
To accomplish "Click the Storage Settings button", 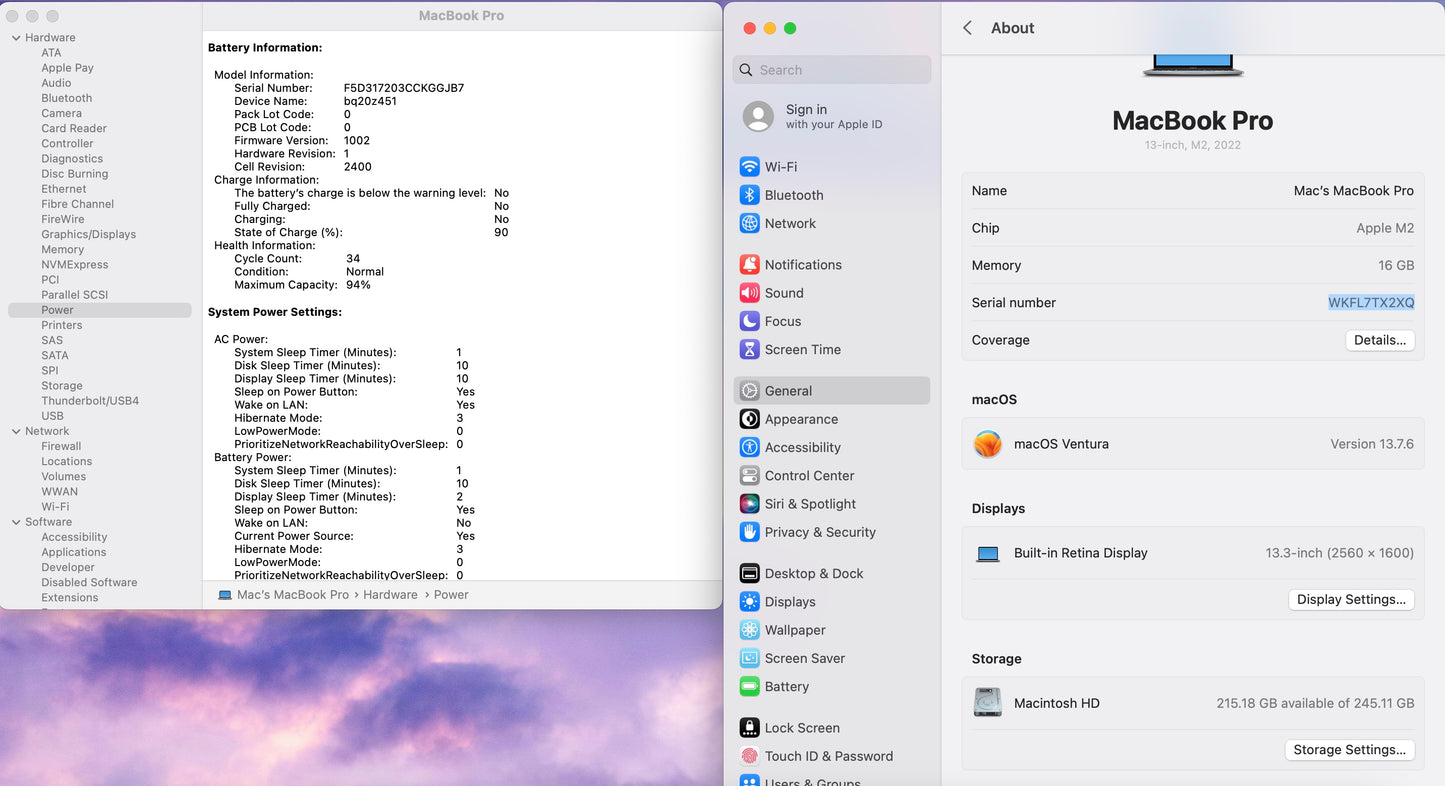I will pos(1348,749).
